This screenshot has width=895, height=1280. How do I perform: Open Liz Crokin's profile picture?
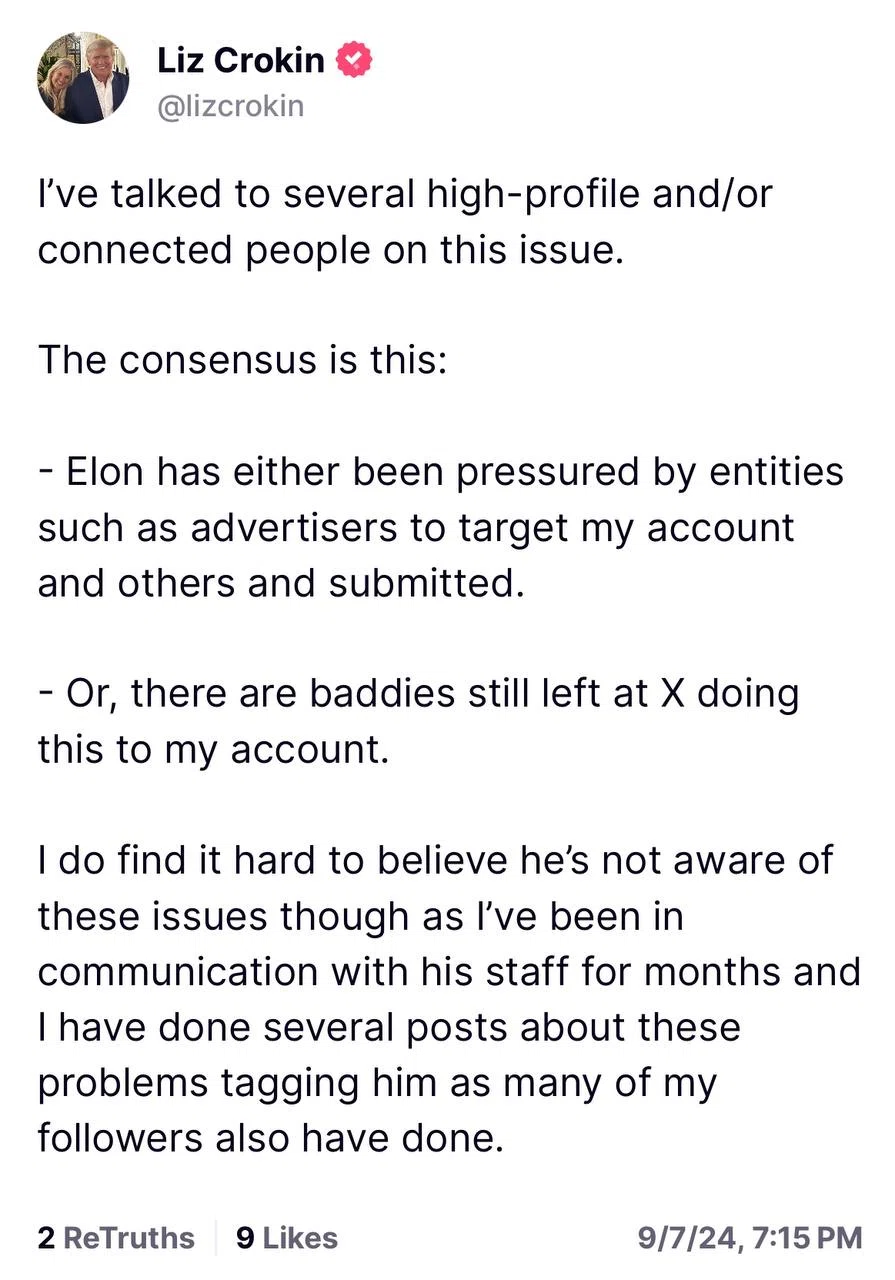pyautogui.click(x=83, y=79)
